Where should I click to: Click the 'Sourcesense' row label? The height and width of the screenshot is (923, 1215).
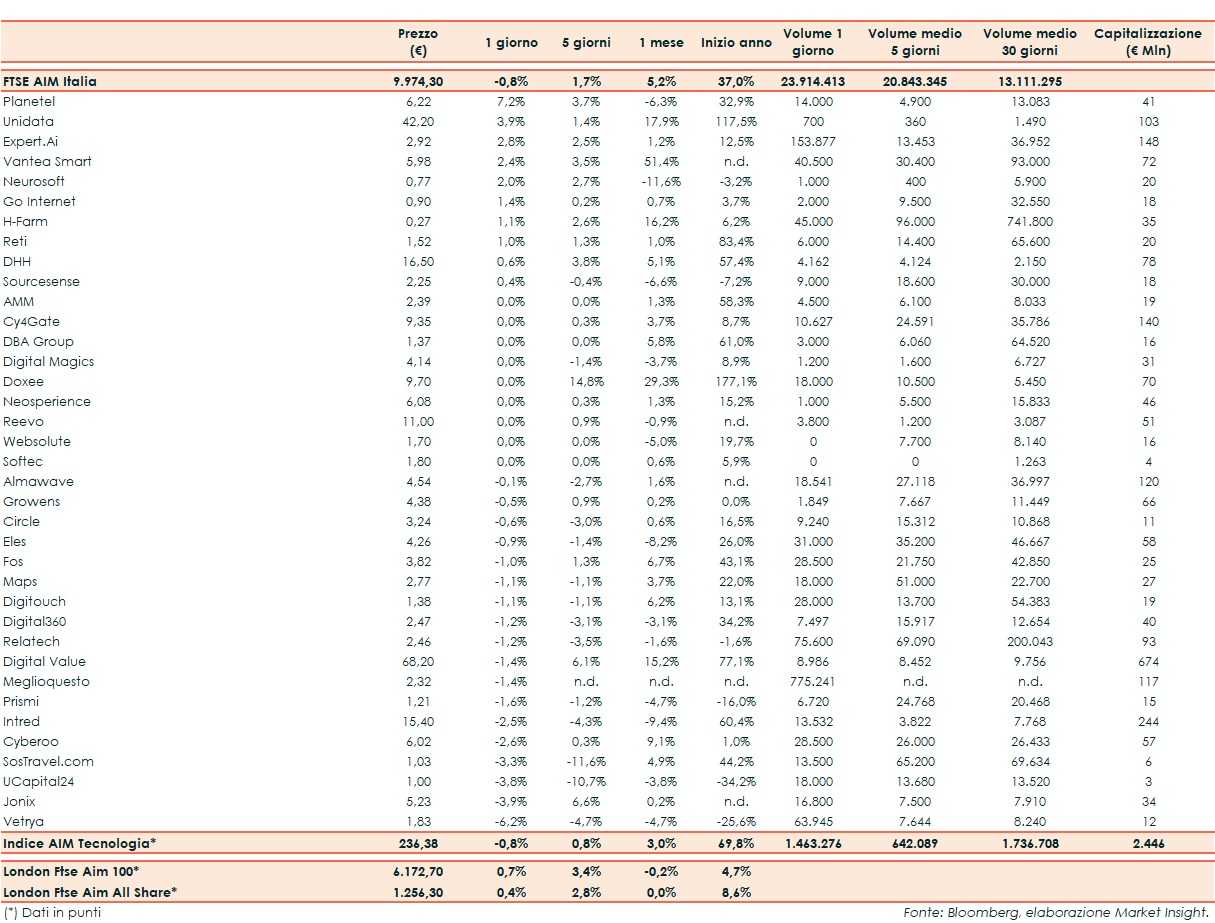click(x=41, y=281)
